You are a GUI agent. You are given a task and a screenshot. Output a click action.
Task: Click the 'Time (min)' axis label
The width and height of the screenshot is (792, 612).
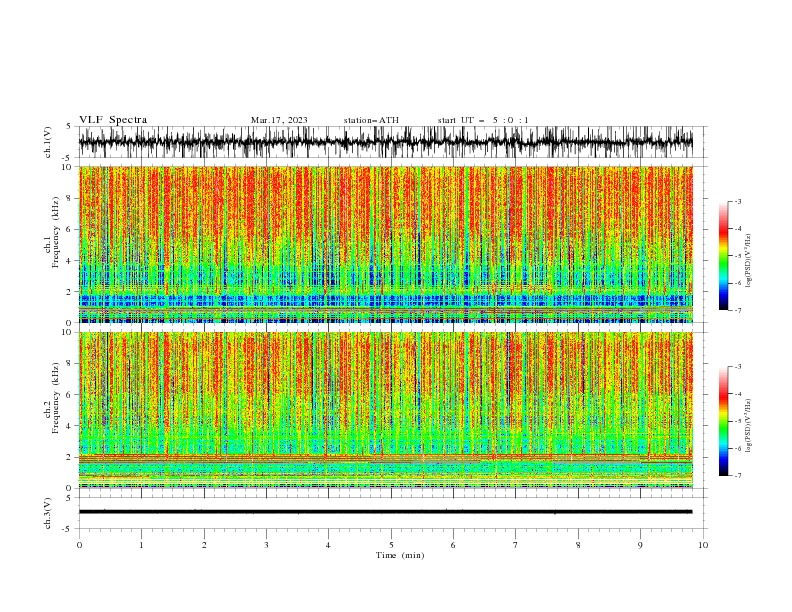[400, 555]
